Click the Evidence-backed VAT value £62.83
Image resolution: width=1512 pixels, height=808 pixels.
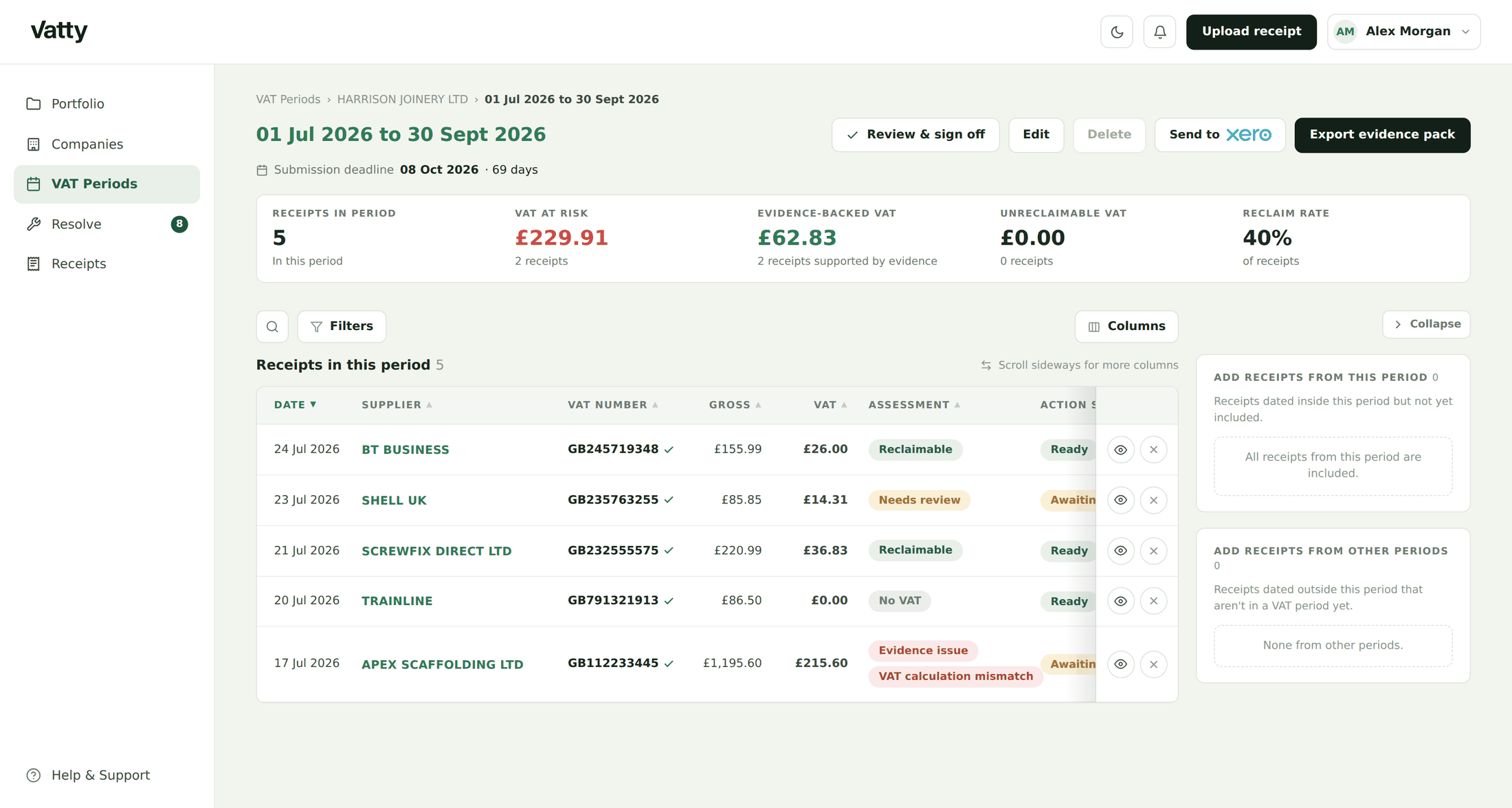pos(797,238)
